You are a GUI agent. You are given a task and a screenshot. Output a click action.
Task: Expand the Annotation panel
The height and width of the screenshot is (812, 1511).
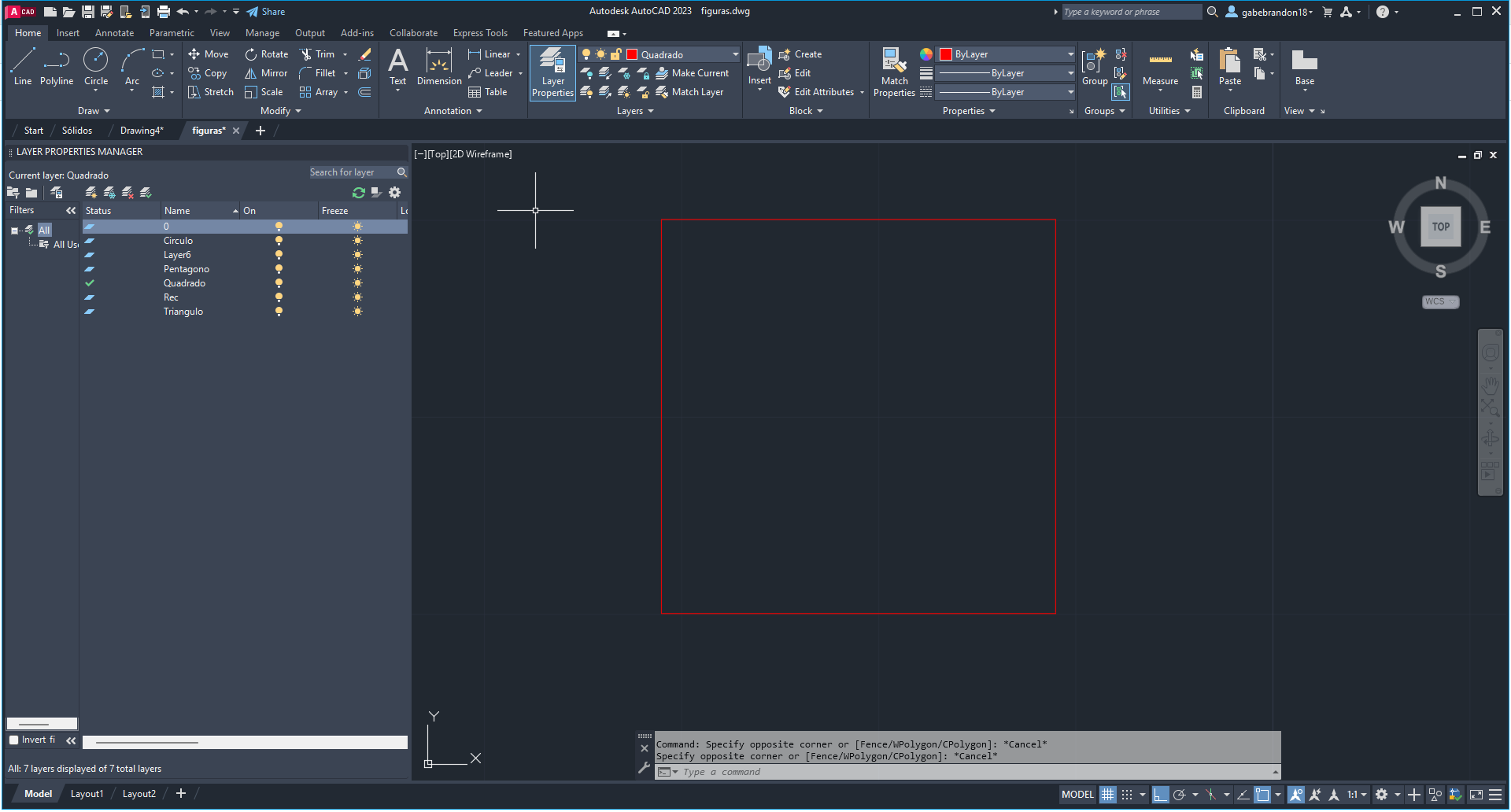[x=453, y=111]
